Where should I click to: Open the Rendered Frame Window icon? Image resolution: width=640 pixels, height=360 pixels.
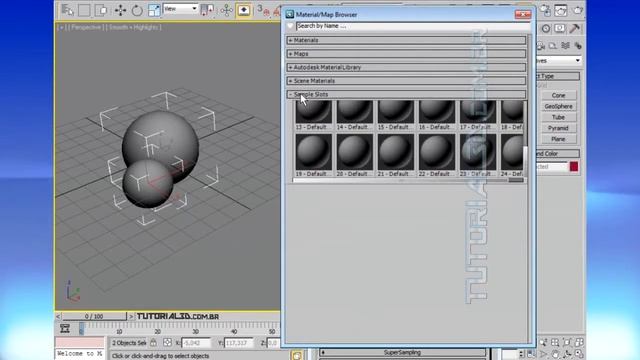click(561, 10)
